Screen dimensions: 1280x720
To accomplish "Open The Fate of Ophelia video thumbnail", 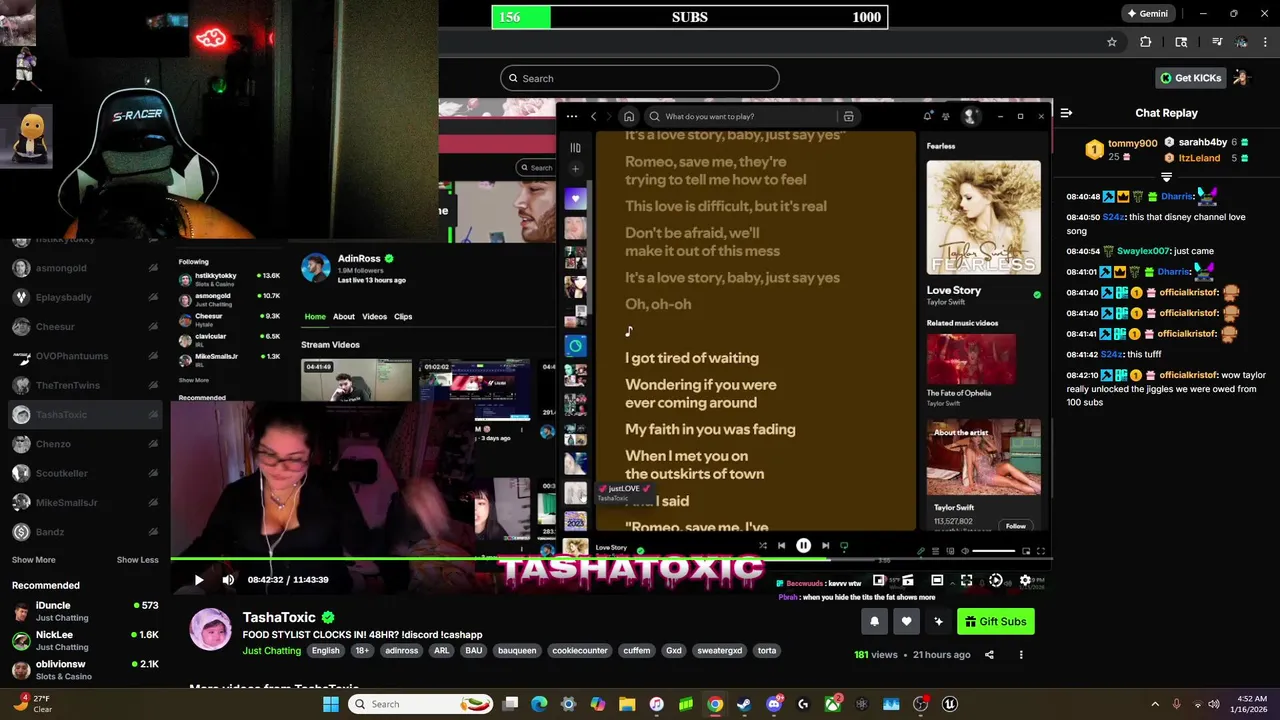I will coord(971,359).
